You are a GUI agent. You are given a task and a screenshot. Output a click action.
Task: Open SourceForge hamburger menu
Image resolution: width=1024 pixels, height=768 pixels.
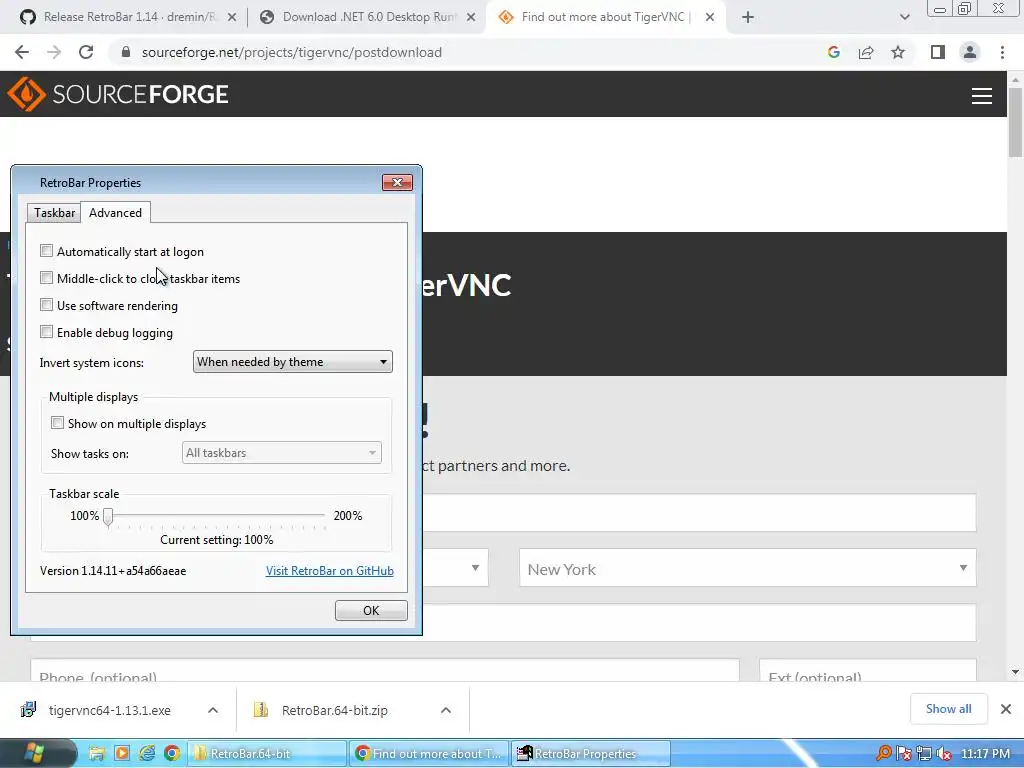tap(982, 95)
